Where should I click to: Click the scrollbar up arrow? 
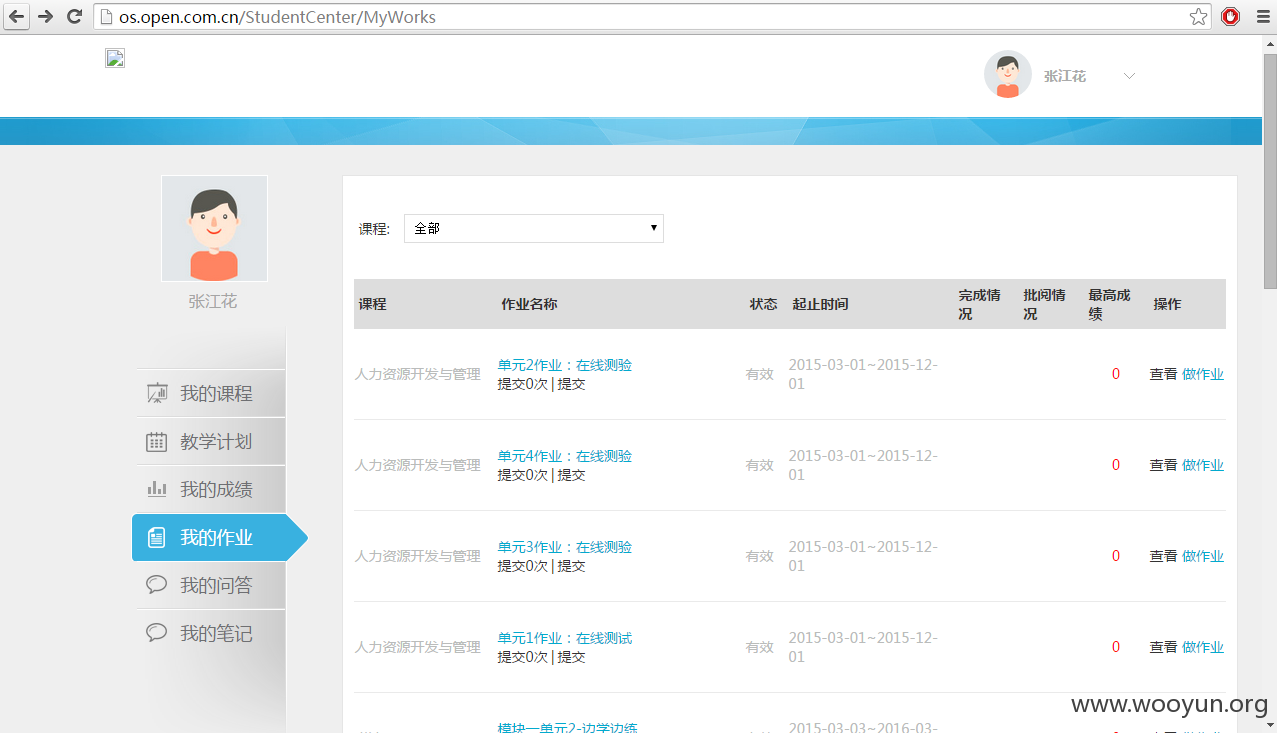click(x=1269, y=44)
